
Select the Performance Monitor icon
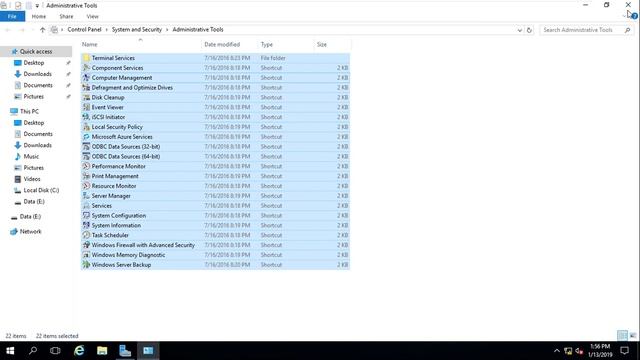click(86, 166)
